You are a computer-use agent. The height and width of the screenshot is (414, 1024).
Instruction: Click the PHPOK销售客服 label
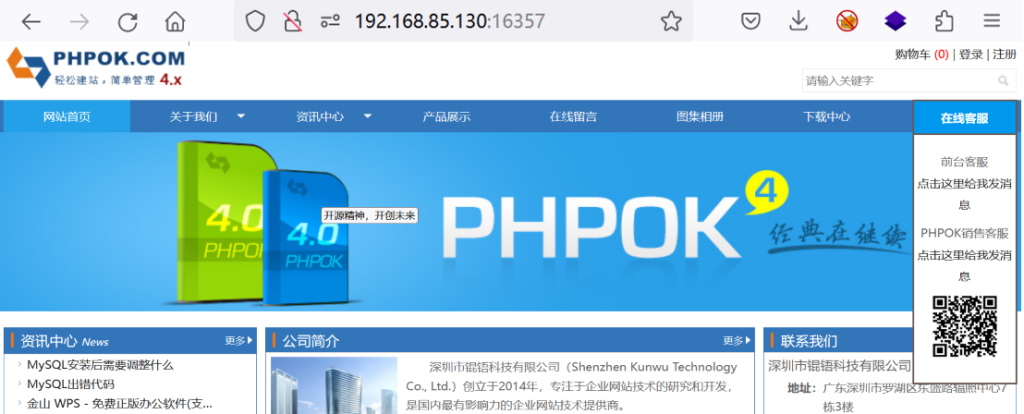pyautogui.click(x=965, y=233)
